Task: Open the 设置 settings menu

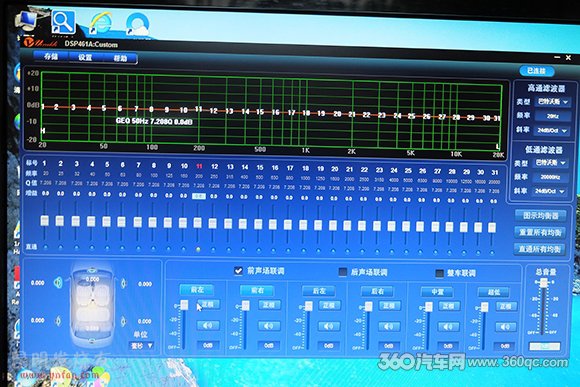Action: tap(85, 57)
